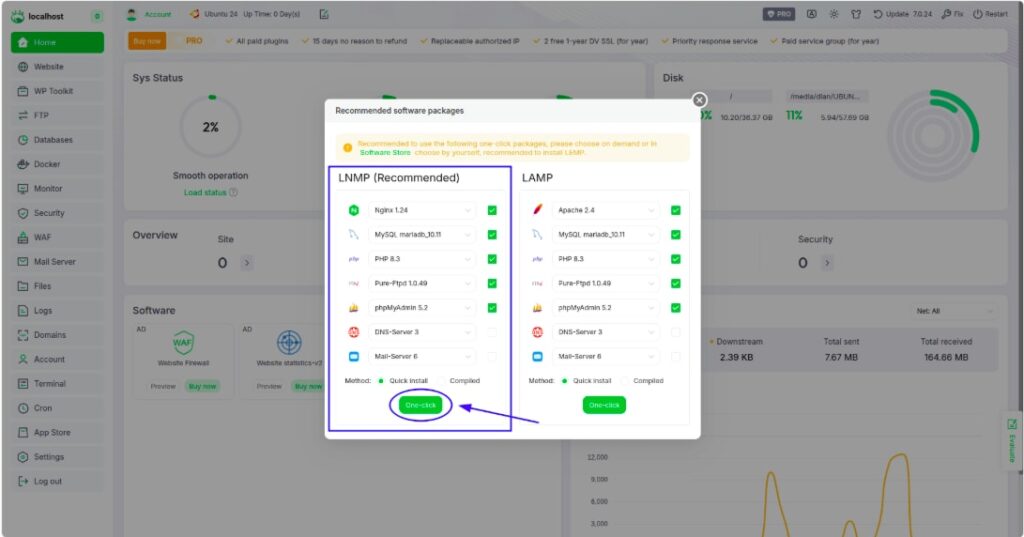Click the Mail-Server icon in LAMP
Viewport: 1024px width, 537px height.
537,357
